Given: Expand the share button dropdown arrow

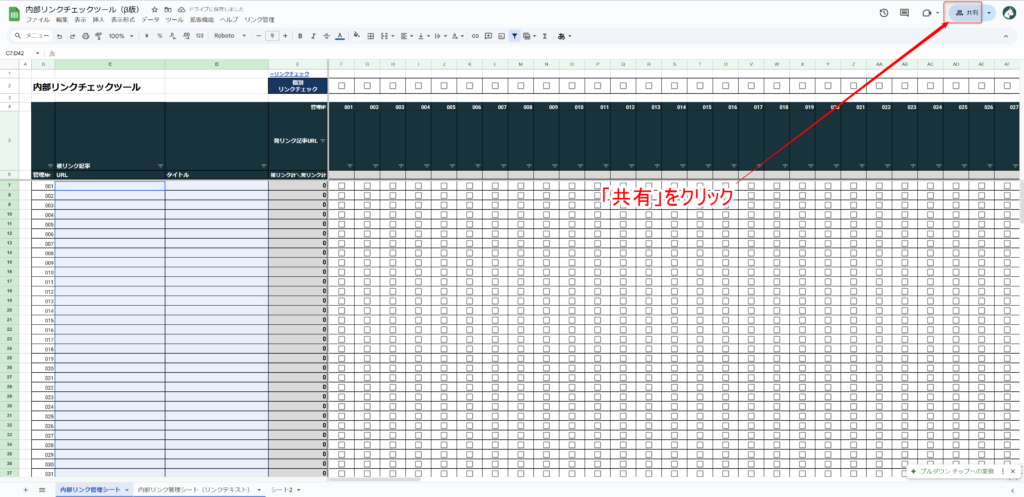Looking at the screenshot, I should [989, 13].
